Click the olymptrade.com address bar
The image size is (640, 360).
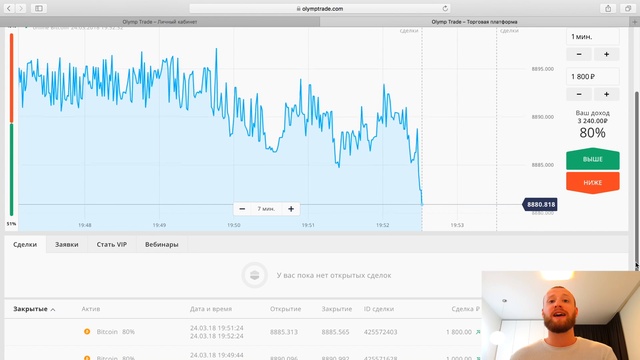pyautogui.click(x=320, y=8)
